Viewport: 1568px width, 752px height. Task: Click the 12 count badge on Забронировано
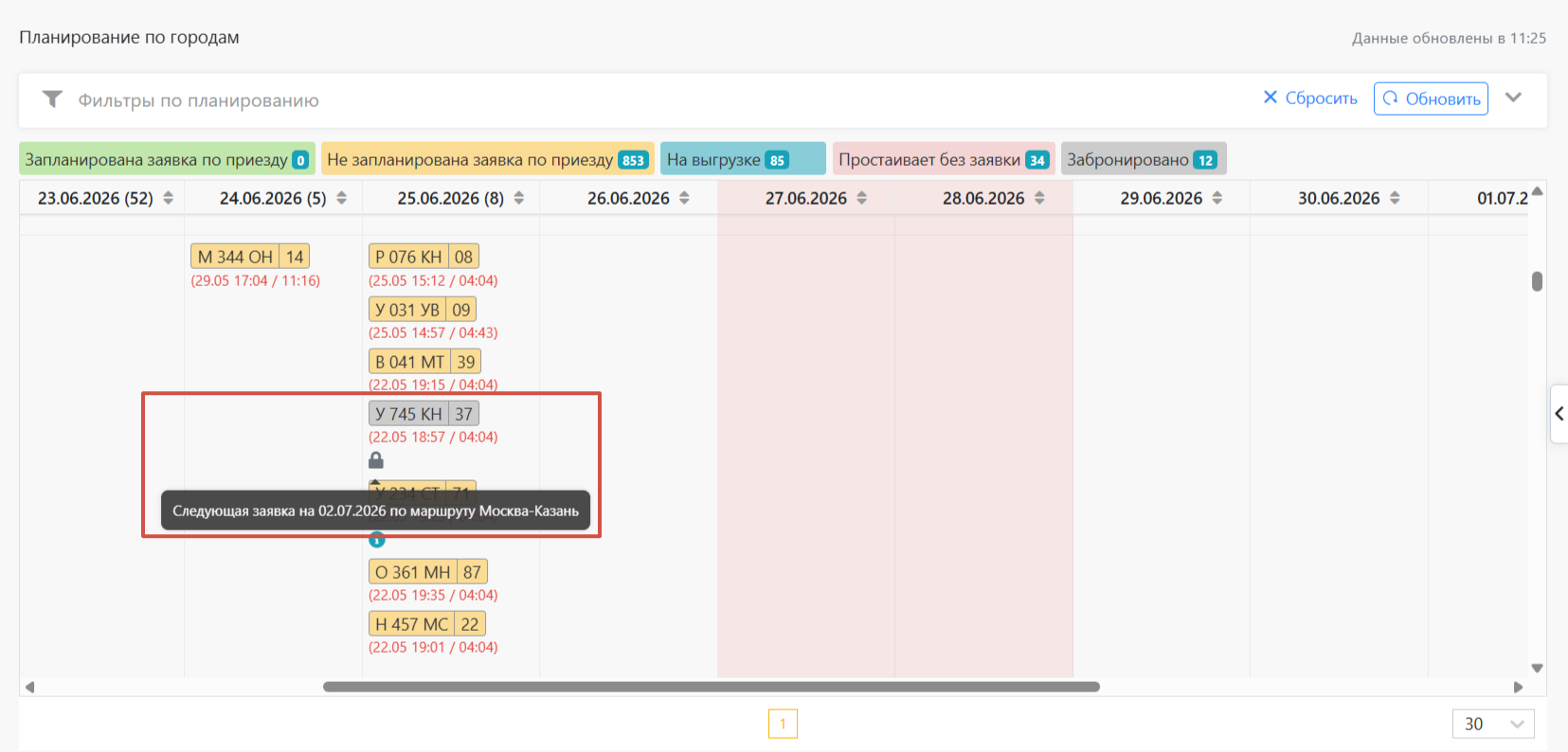pos(1205,160)
